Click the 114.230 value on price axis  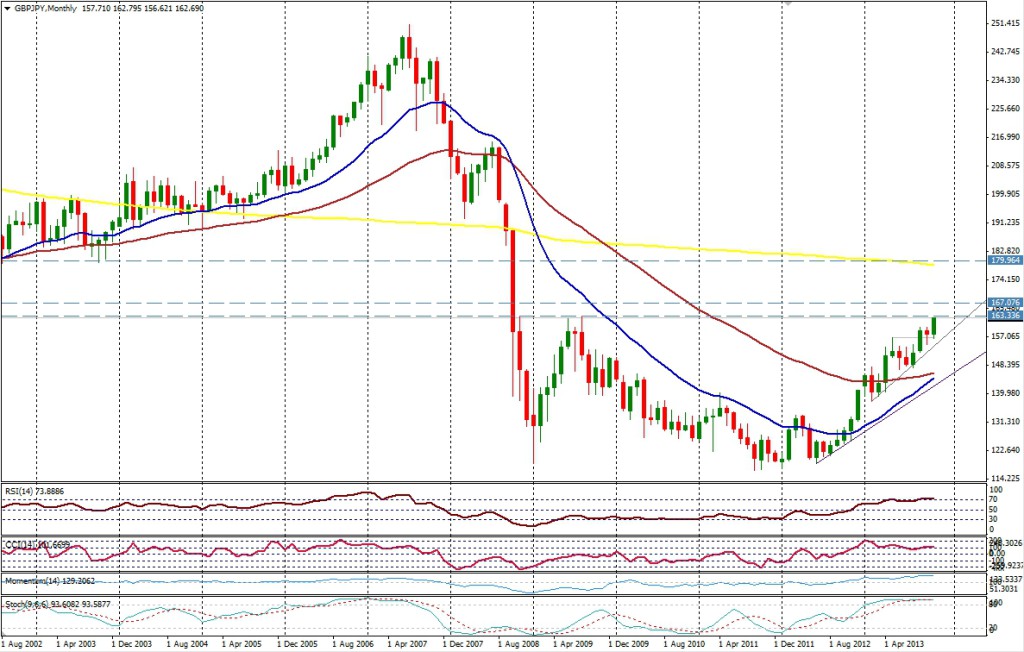click(x=1003, y=478)
